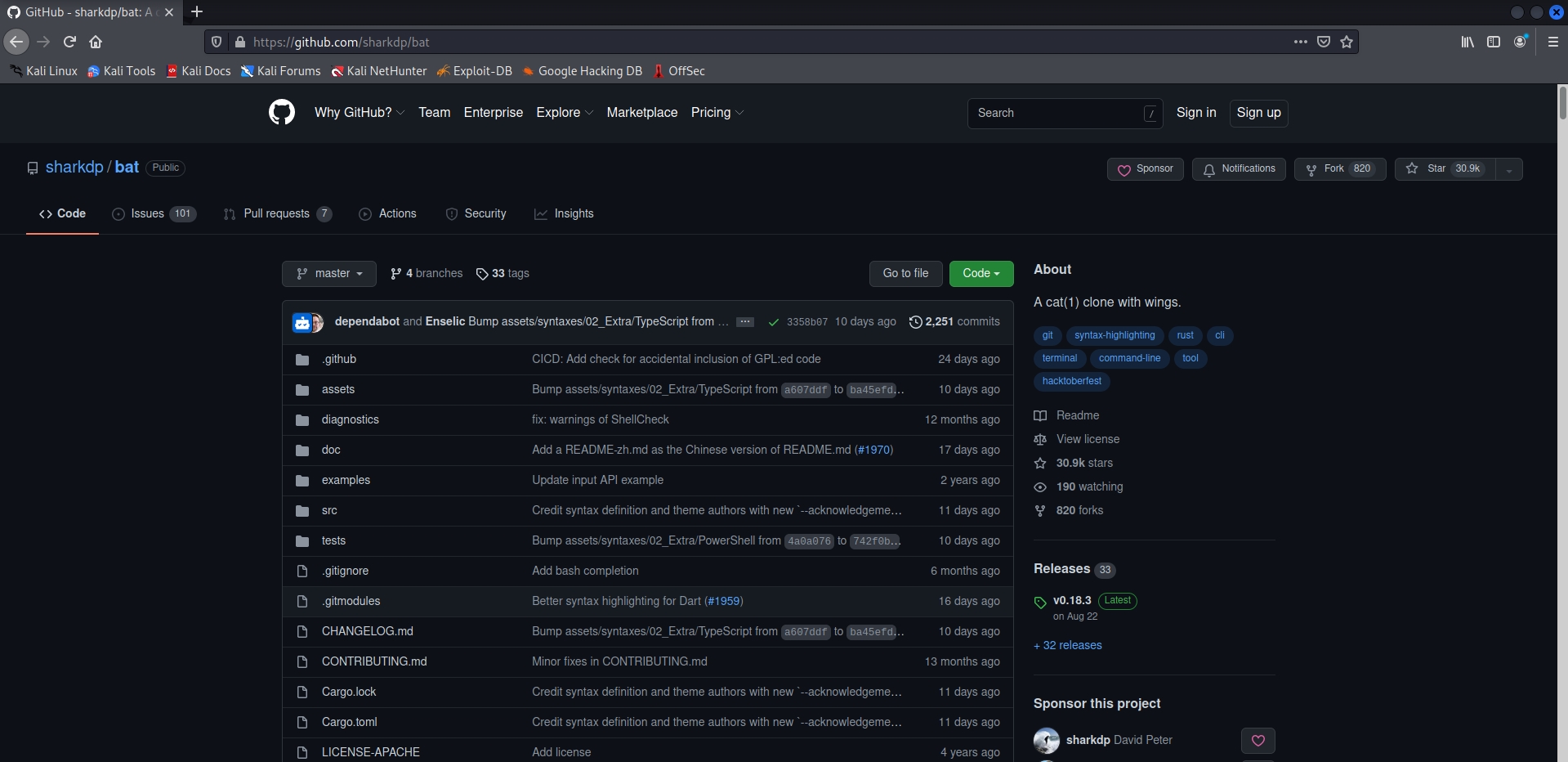Click the sharkdp owner link
1568x762 pixels.
[x=74, y=168]
